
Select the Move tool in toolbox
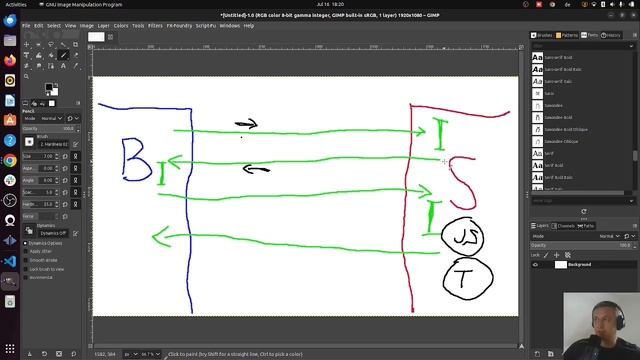click(x=26, y=44)
